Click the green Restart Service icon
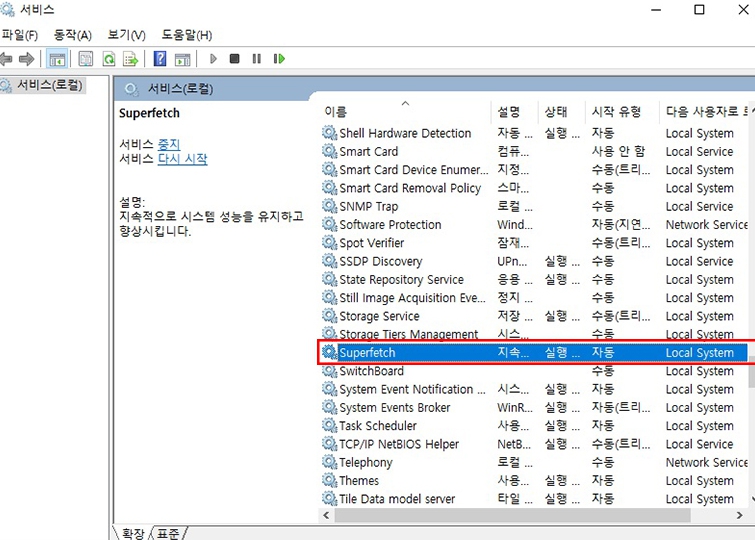The image size is (755, 540). [x=280, y=59]
